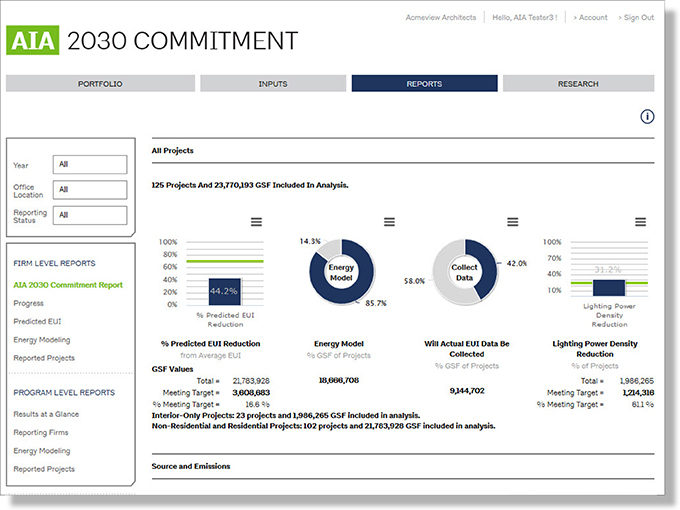Click the 18,668,708 Energy Model GSF value

[x=339, y=380]
